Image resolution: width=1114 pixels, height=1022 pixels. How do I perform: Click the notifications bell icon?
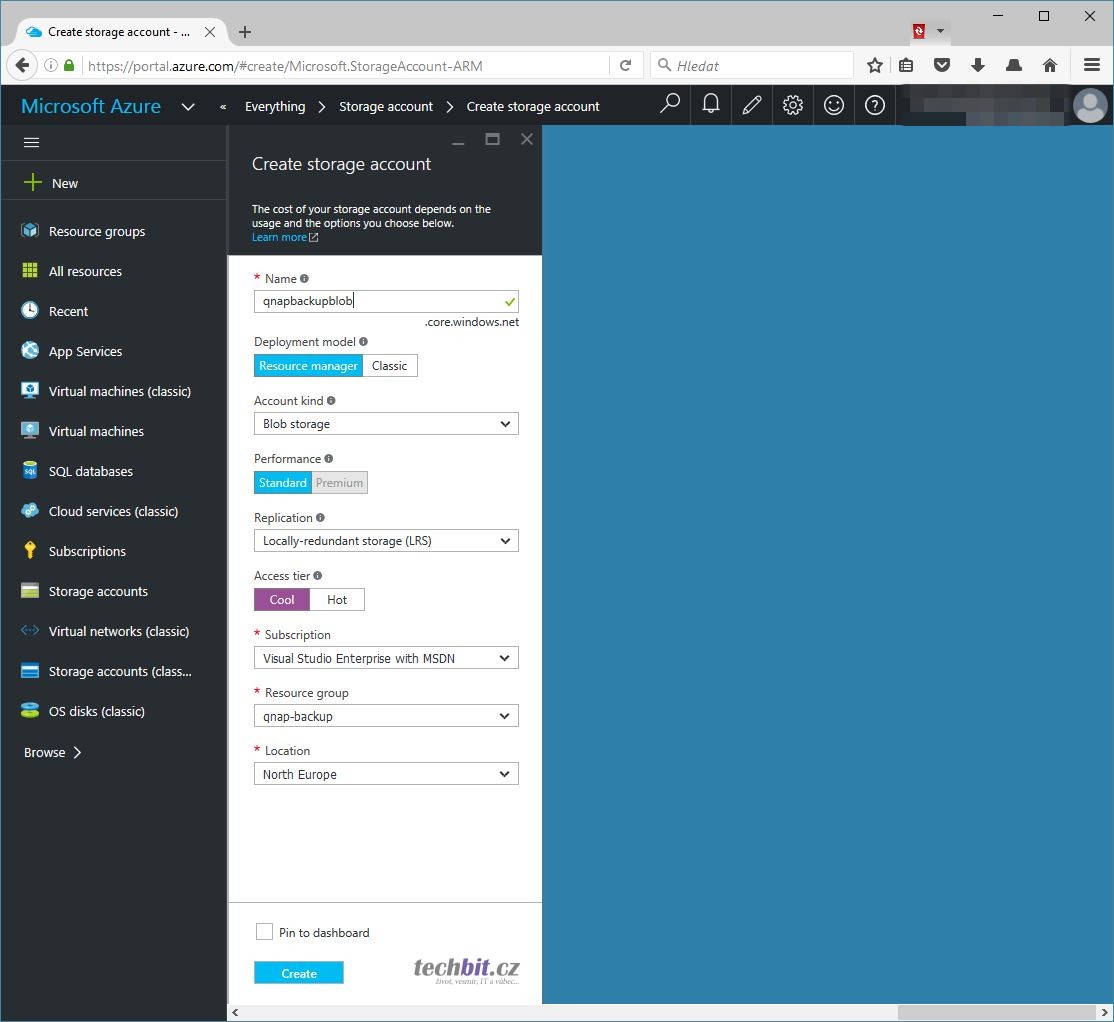pyautogui.click(x=711, y=105)
